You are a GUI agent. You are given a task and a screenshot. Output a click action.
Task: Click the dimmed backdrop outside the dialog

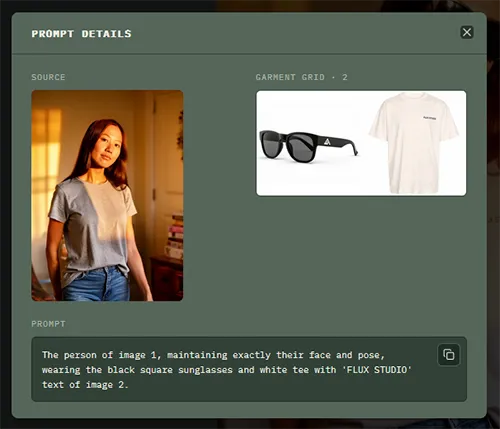(5, 213)
